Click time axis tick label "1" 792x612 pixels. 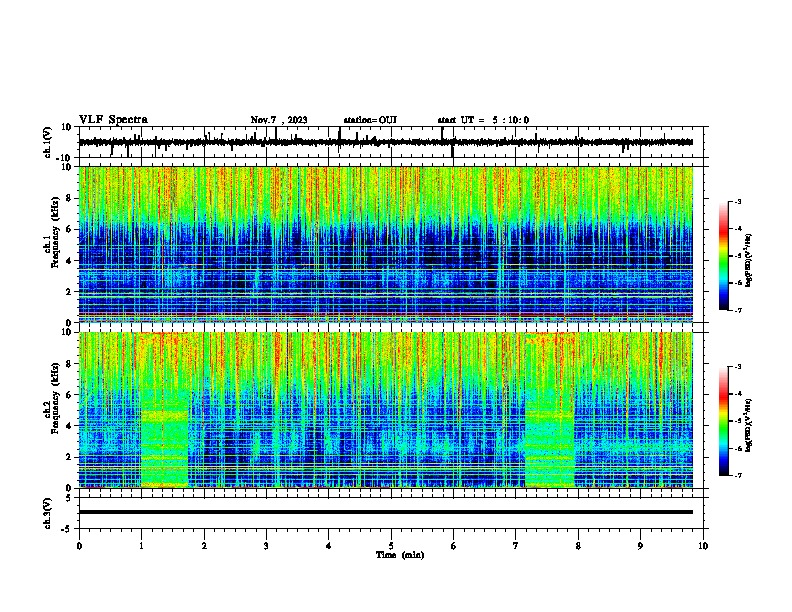[141, 546]
